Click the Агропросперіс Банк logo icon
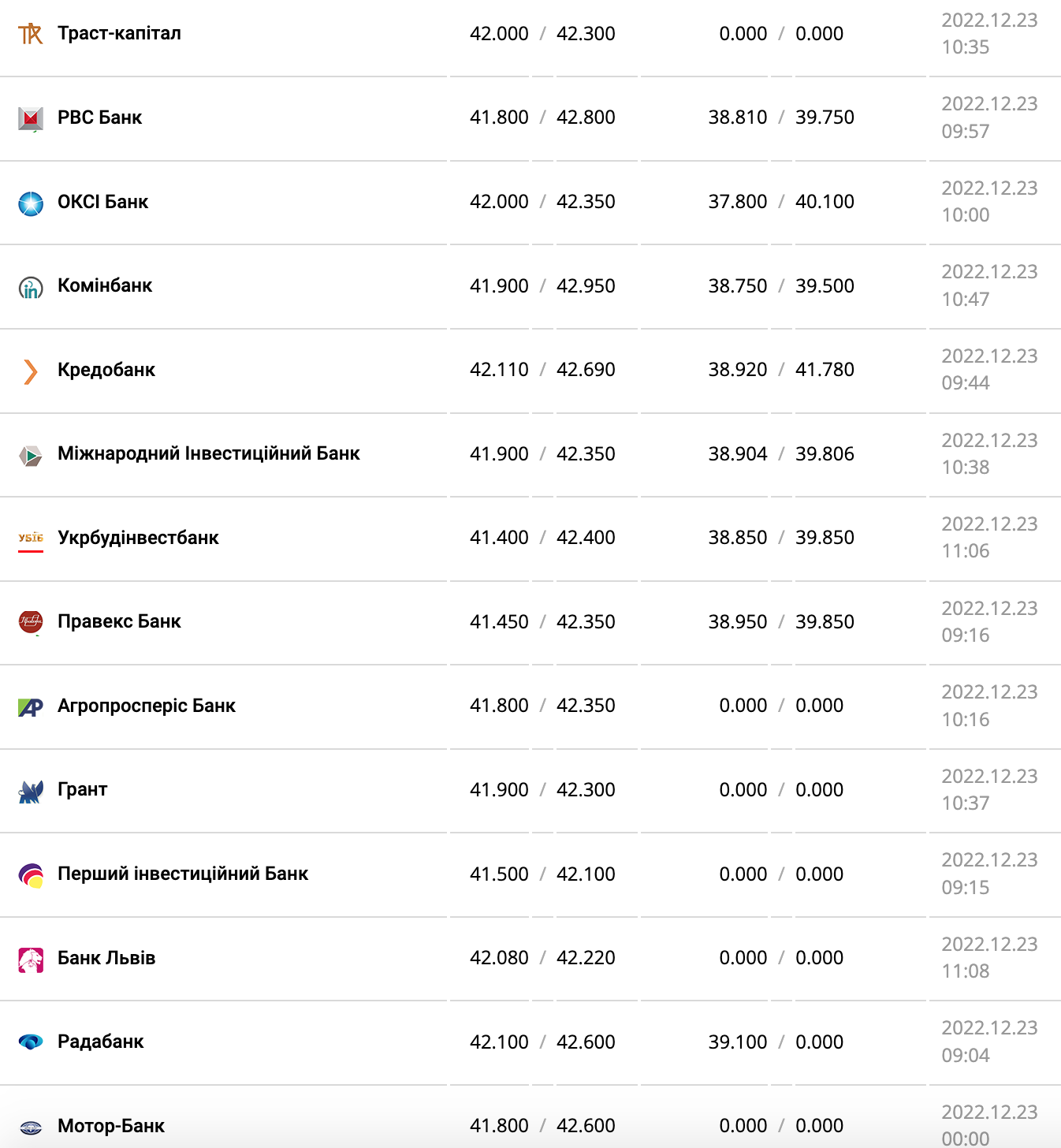 [x=31, y=707]
